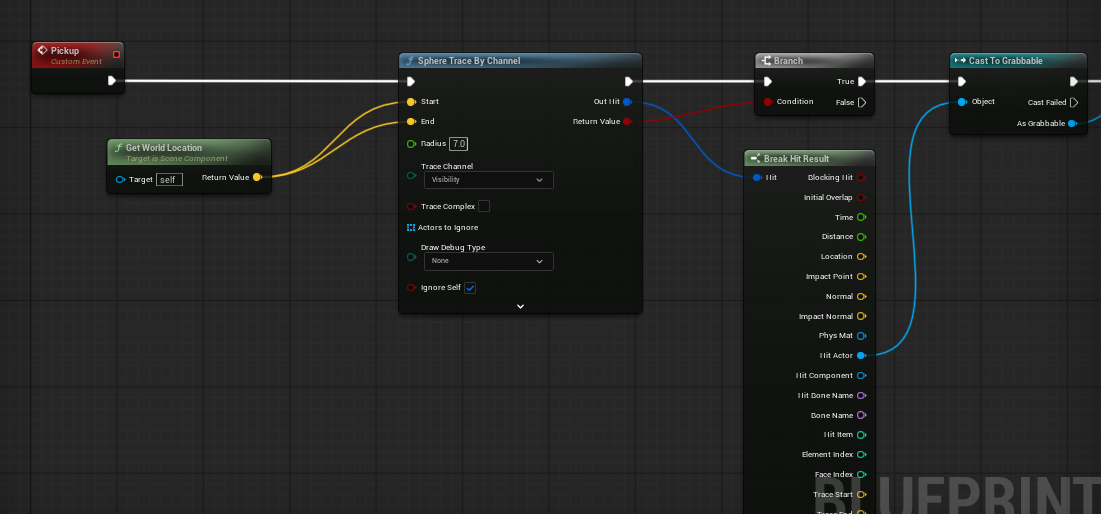Viewport: 1101px width, 514px height.
Task: Click the Trace Complex boolean pin
Action: (411, 206)
